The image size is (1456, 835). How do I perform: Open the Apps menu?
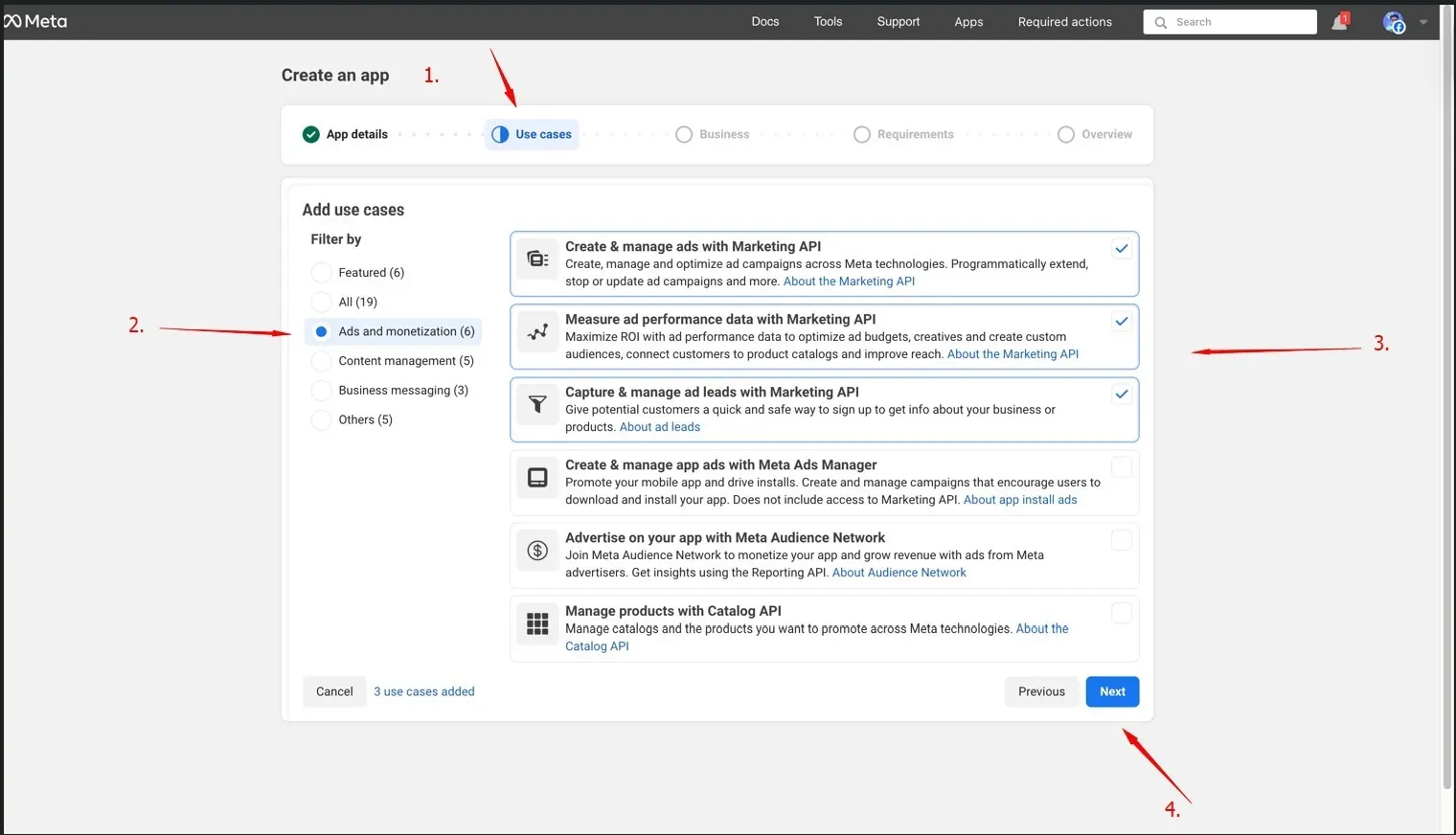[x=968, y=22]
